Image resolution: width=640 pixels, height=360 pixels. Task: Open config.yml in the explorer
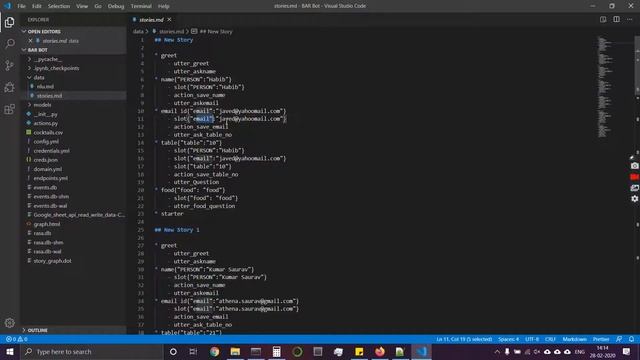pyautogui.click(x=46, y=142)
